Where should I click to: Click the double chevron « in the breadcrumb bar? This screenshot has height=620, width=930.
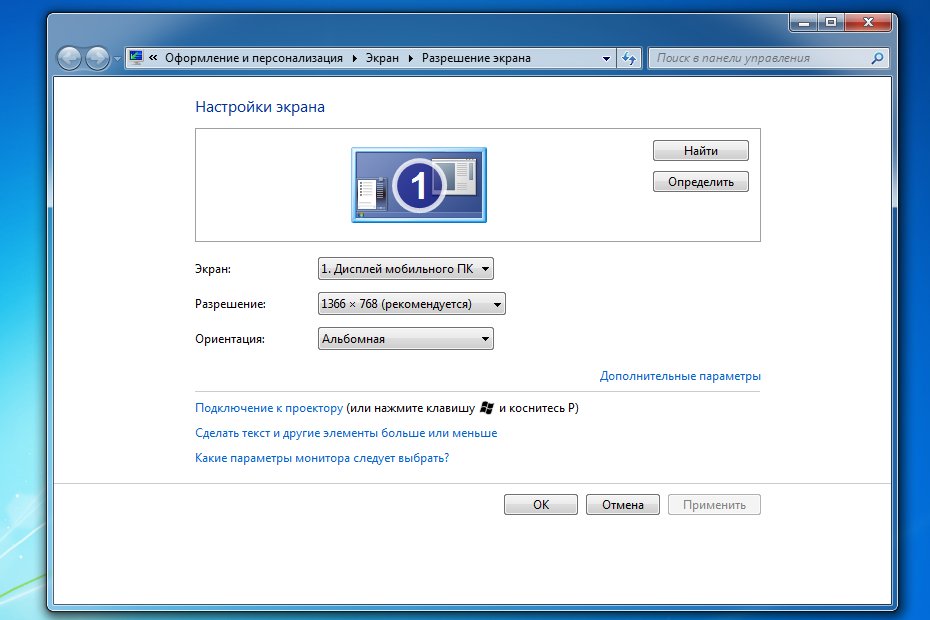[x=153, y=58]
